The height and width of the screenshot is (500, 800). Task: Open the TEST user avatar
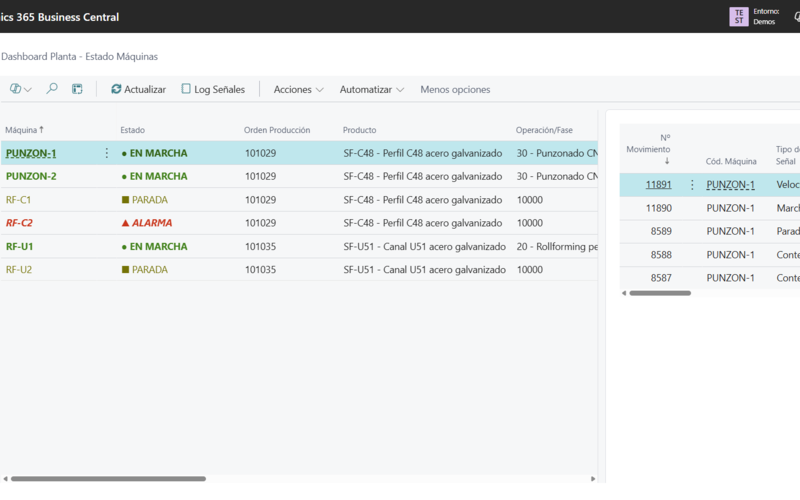tap(738, 16)
